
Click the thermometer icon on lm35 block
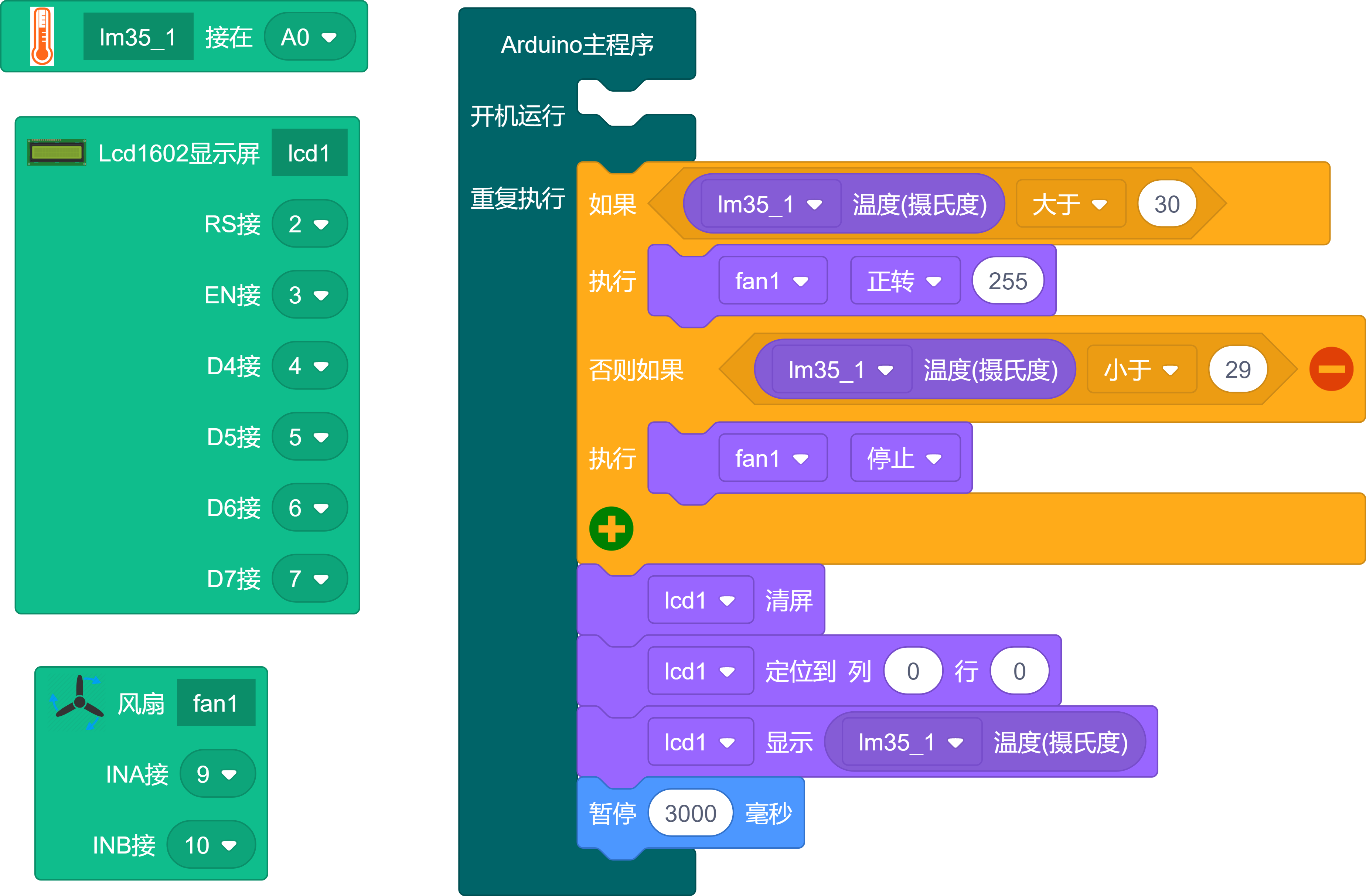click(x=42, y=37)
